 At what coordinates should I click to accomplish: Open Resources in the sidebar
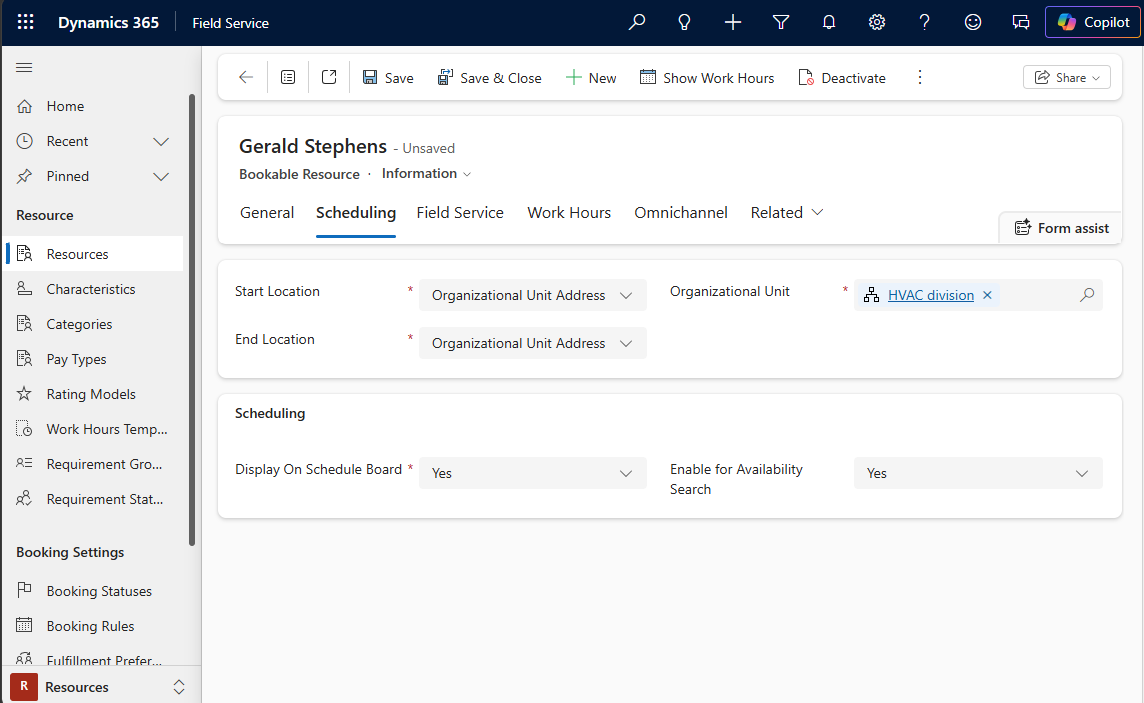93,254
